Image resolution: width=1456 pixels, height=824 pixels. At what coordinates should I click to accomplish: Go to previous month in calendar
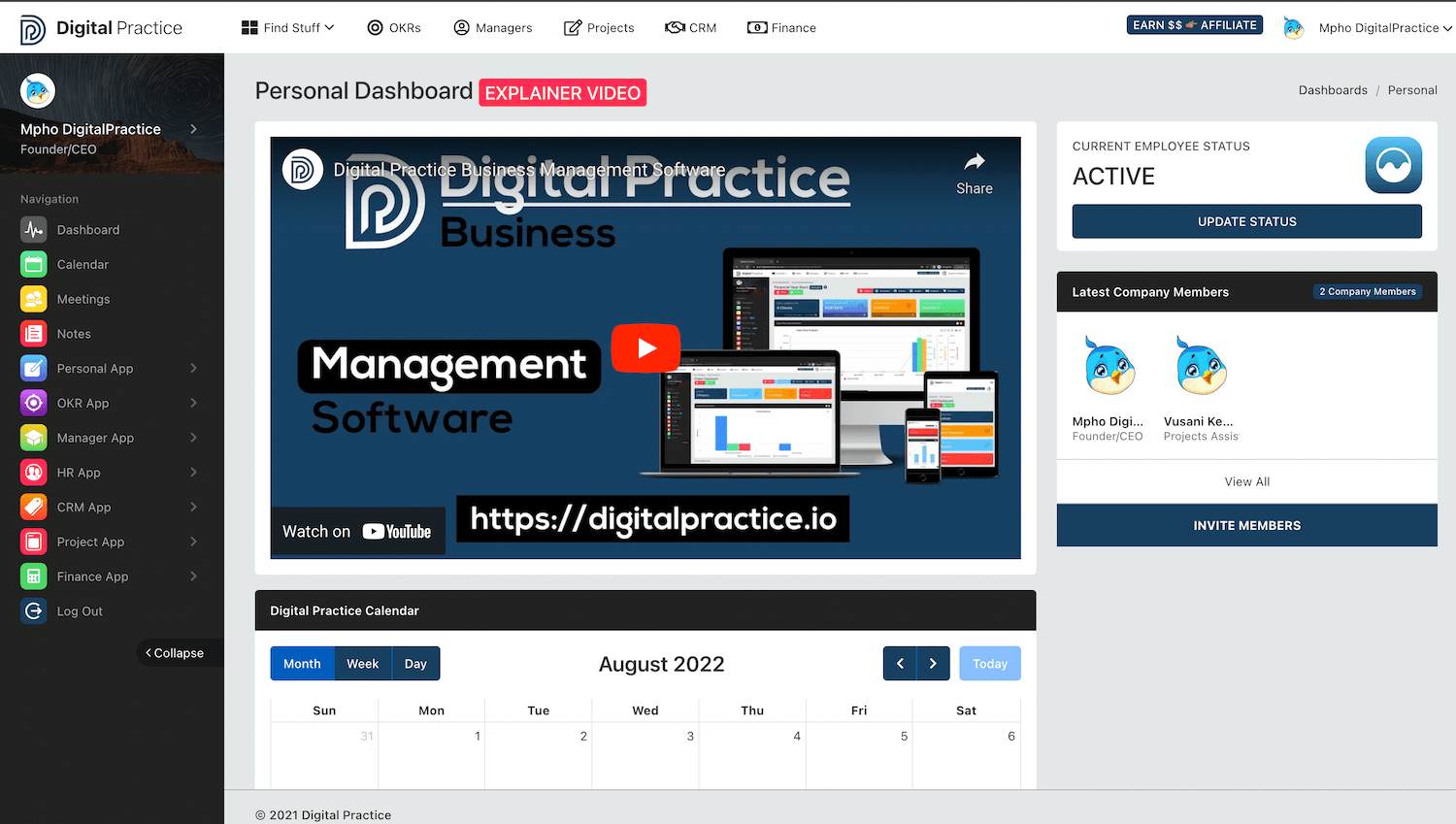[900, 664]
